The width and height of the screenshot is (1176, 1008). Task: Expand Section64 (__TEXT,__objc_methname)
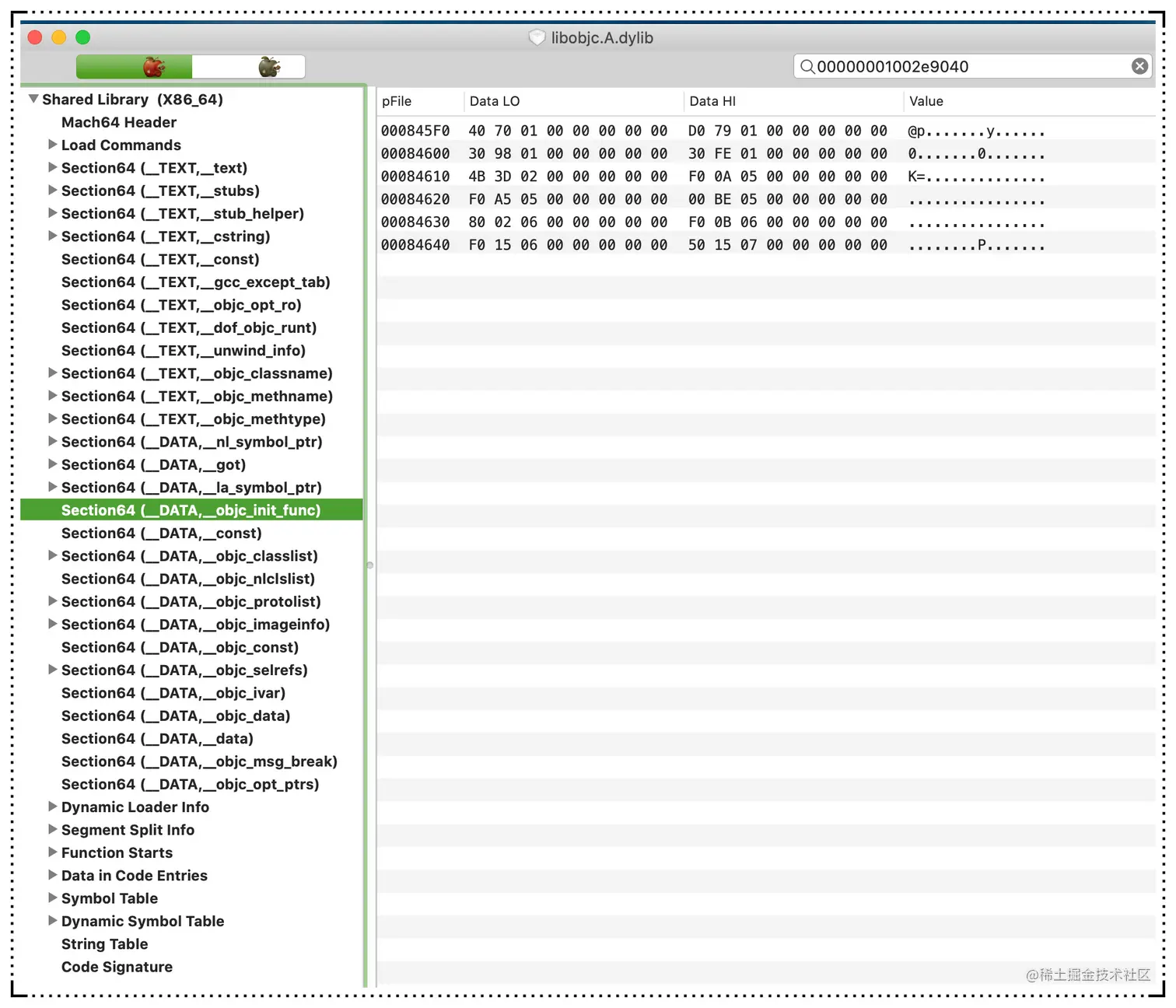(x=52, y=396)
